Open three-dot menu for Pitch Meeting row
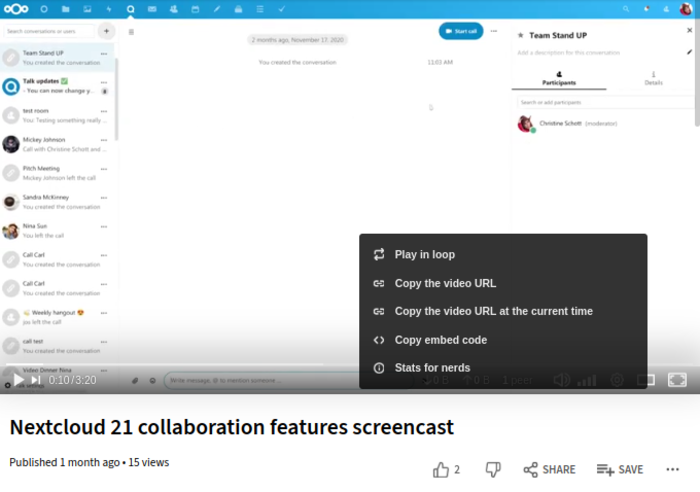The height and width of the screenshot is (492, 700). point(104,169)
